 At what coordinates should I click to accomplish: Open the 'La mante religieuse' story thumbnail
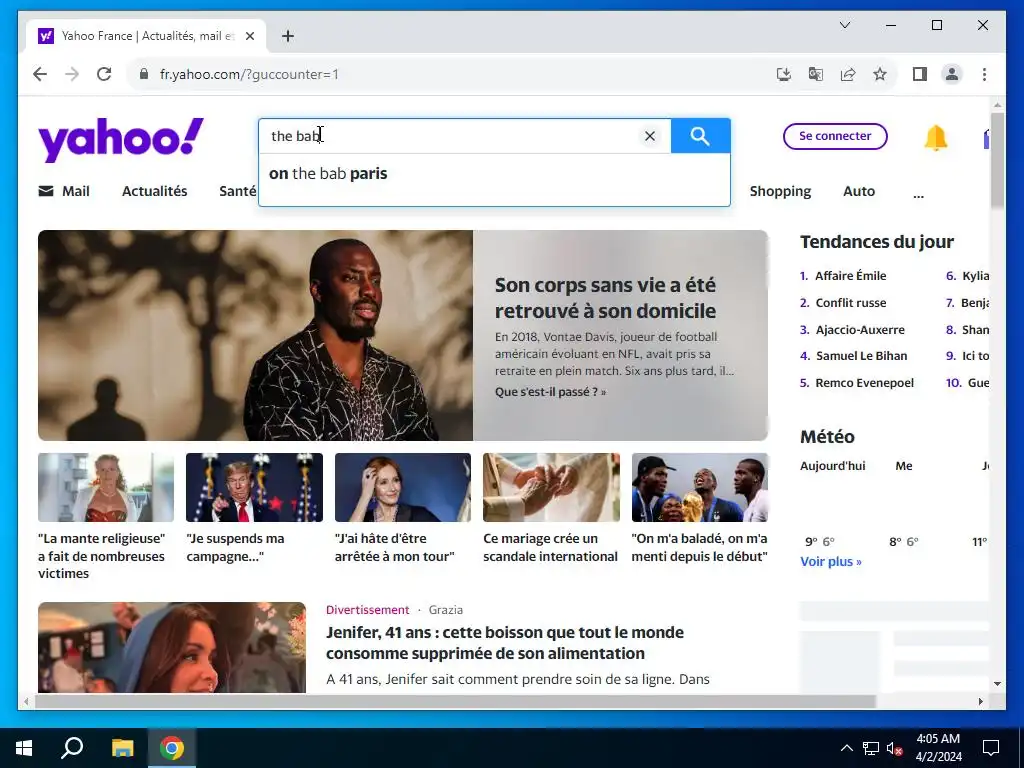[x=106, y=487]
